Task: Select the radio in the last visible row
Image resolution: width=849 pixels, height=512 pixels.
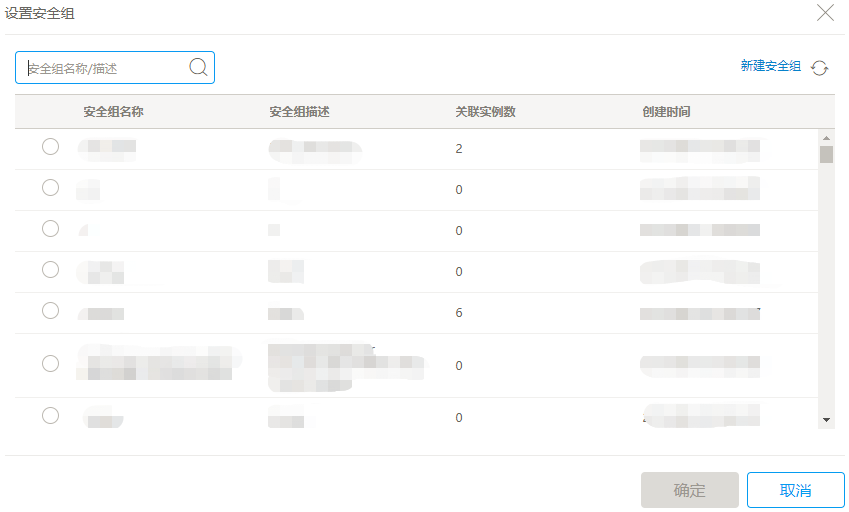Action: coord(51,416)
